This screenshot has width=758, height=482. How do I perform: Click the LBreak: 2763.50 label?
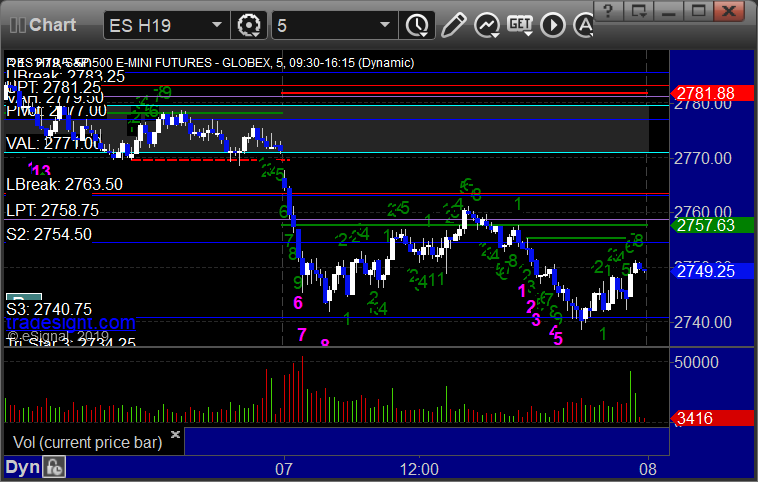[64, 184]
